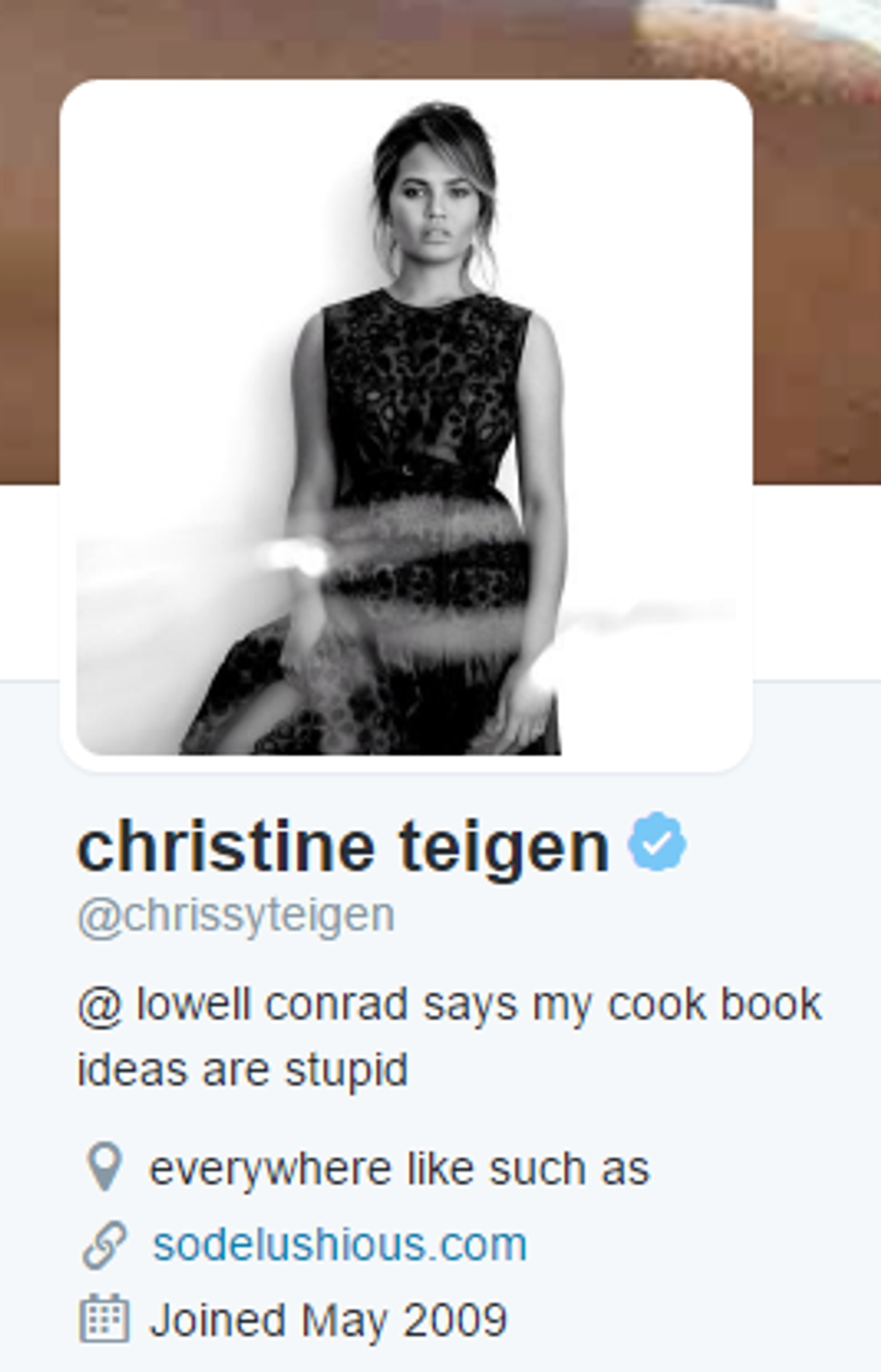Click the calendar icon beside join date
Image resolution: width=881 pixels, height=1372 pixels.
(104, 1319)
